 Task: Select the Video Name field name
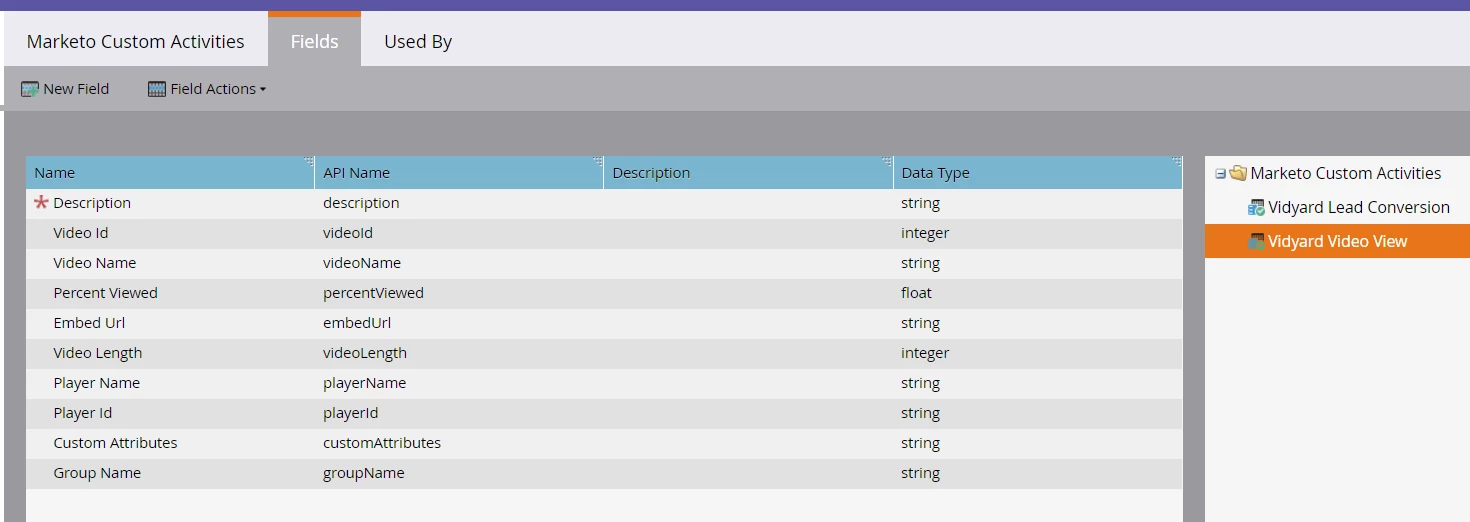pos(95,263)
